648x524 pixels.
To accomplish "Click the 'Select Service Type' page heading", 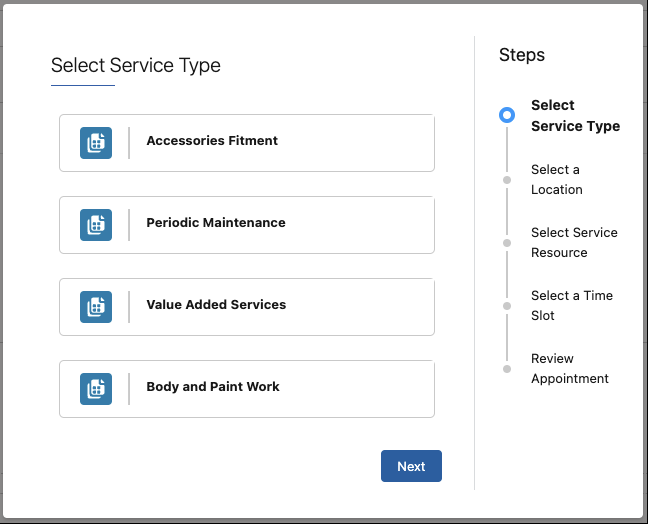I will click(x=136, y=66).
